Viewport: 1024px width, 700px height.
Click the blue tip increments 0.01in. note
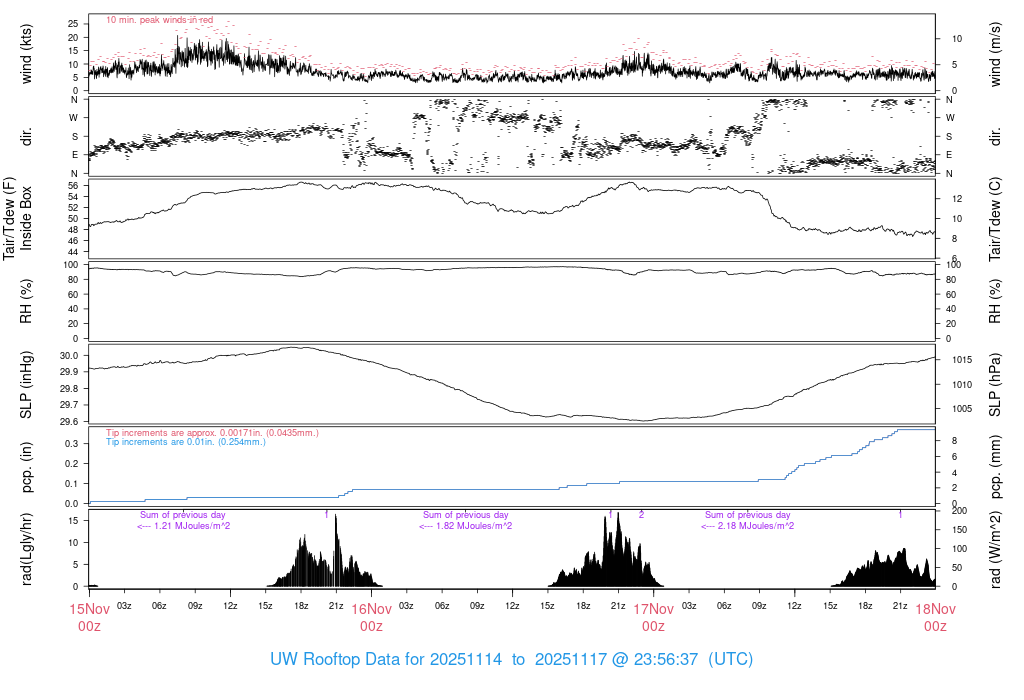coord(186,442)
